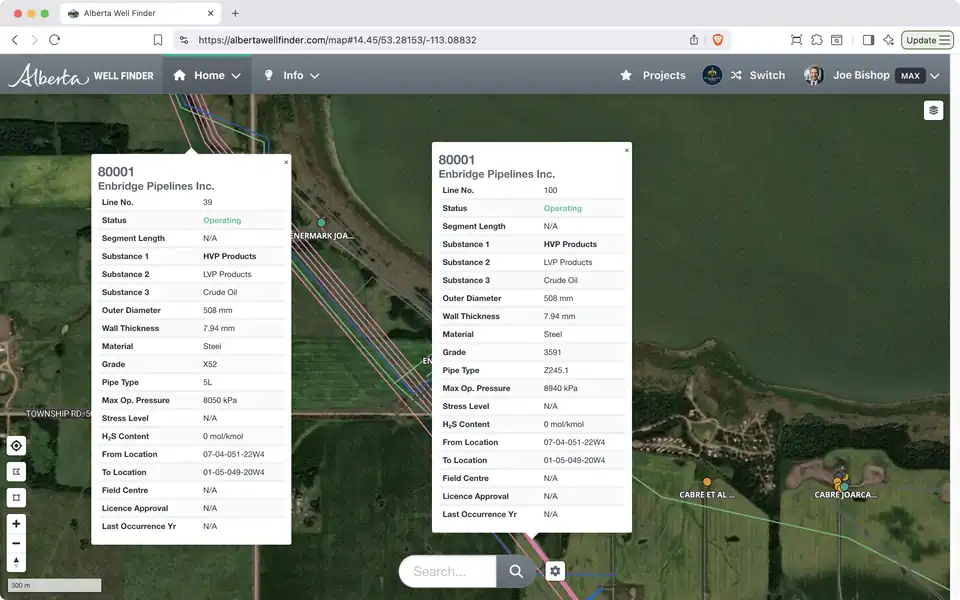Viewport: 960px width, 600px height.
Task: Zoom in with the plus button
Action: click(x=17, y=523)
